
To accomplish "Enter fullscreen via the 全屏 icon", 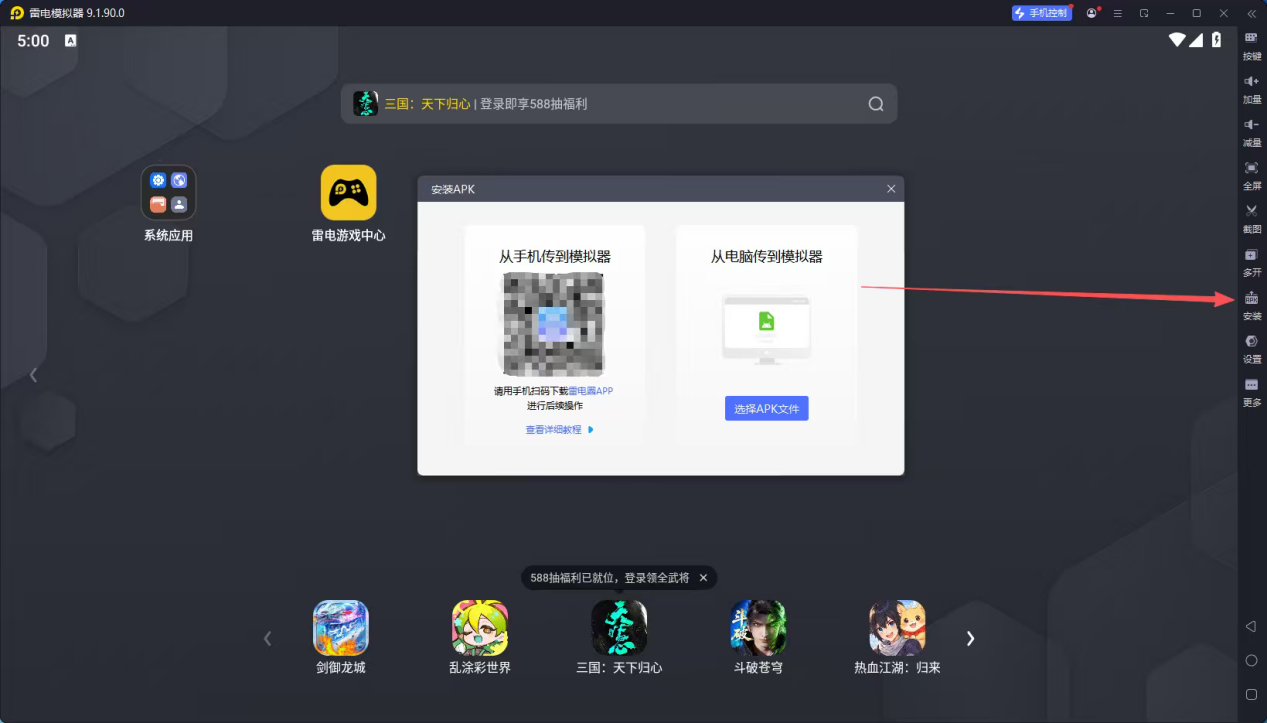I will pyautogui.click(x=1251, y=174).
